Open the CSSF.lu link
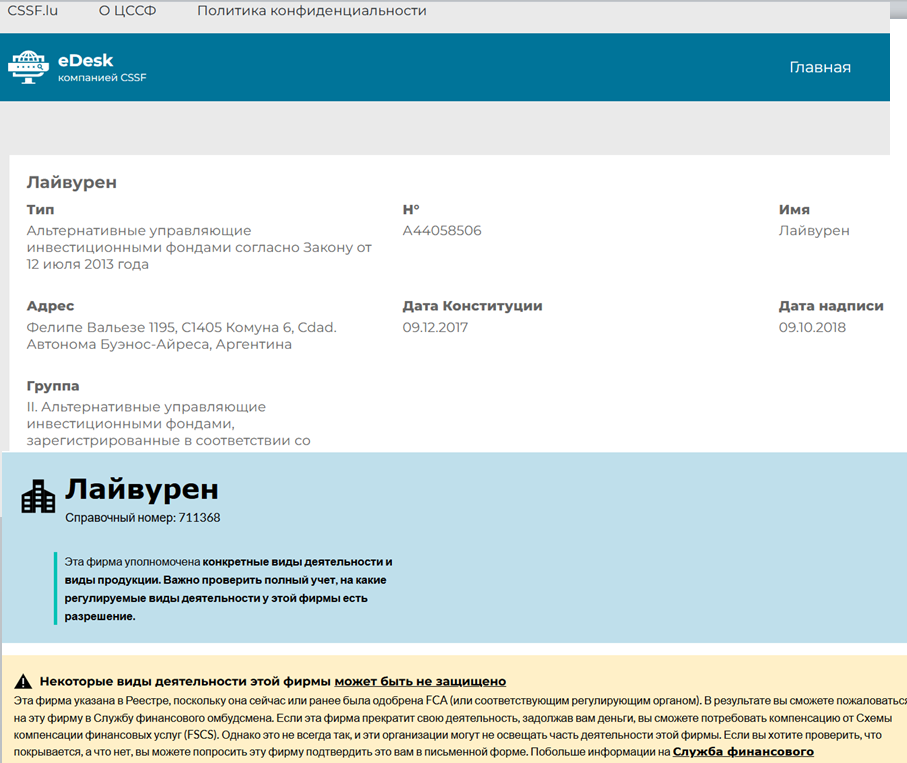This screenshot has height=763, width=907. click(32, 10)
